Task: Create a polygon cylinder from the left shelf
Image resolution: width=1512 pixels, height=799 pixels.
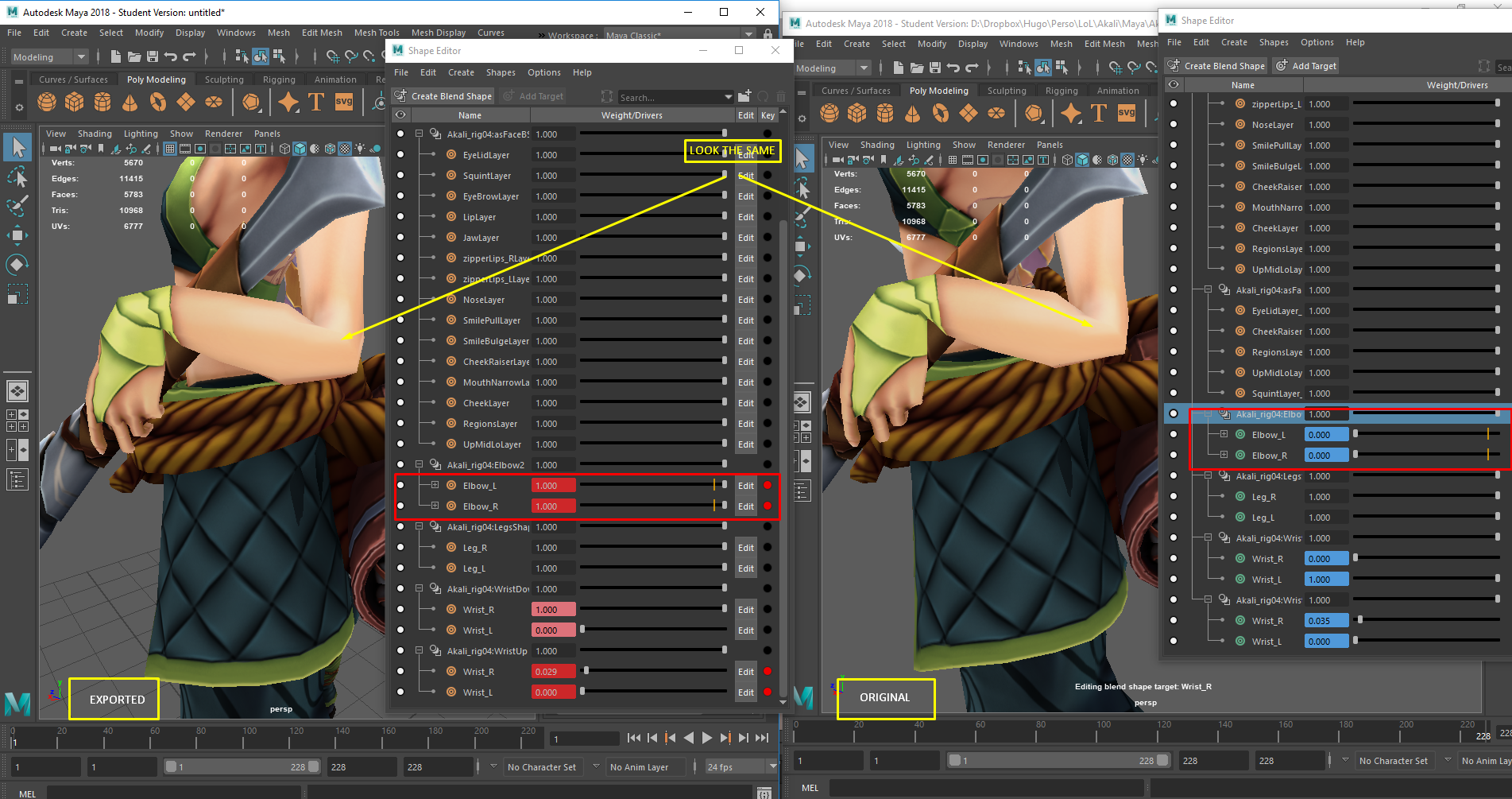Action: [x=102, y=102]
